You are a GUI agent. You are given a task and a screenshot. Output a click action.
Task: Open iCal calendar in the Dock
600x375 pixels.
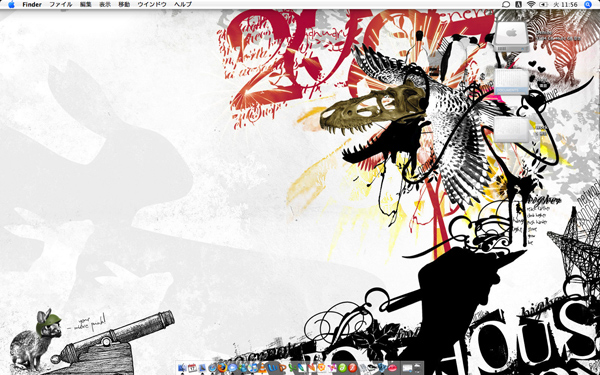(192, 368)
